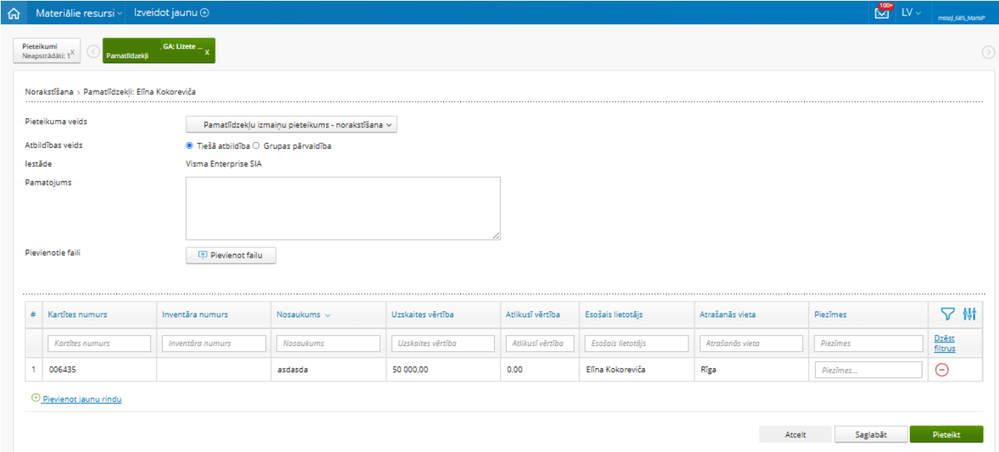Screen dimensions: 999x452
Task: Expand the Materiālie resursi menu
Action: 78,12
